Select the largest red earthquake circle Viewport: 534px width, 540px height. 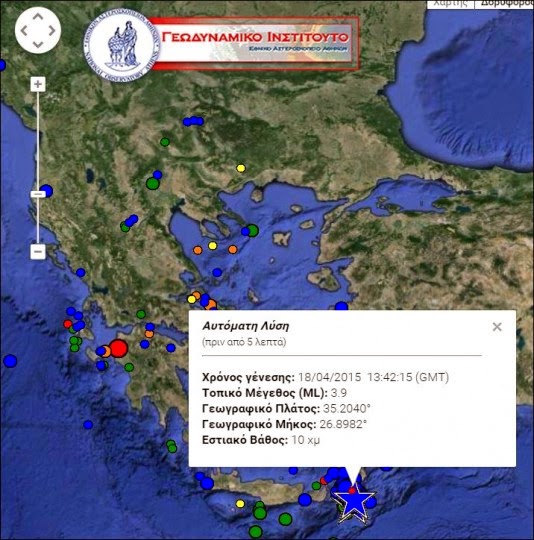click(x=118, y=348)
